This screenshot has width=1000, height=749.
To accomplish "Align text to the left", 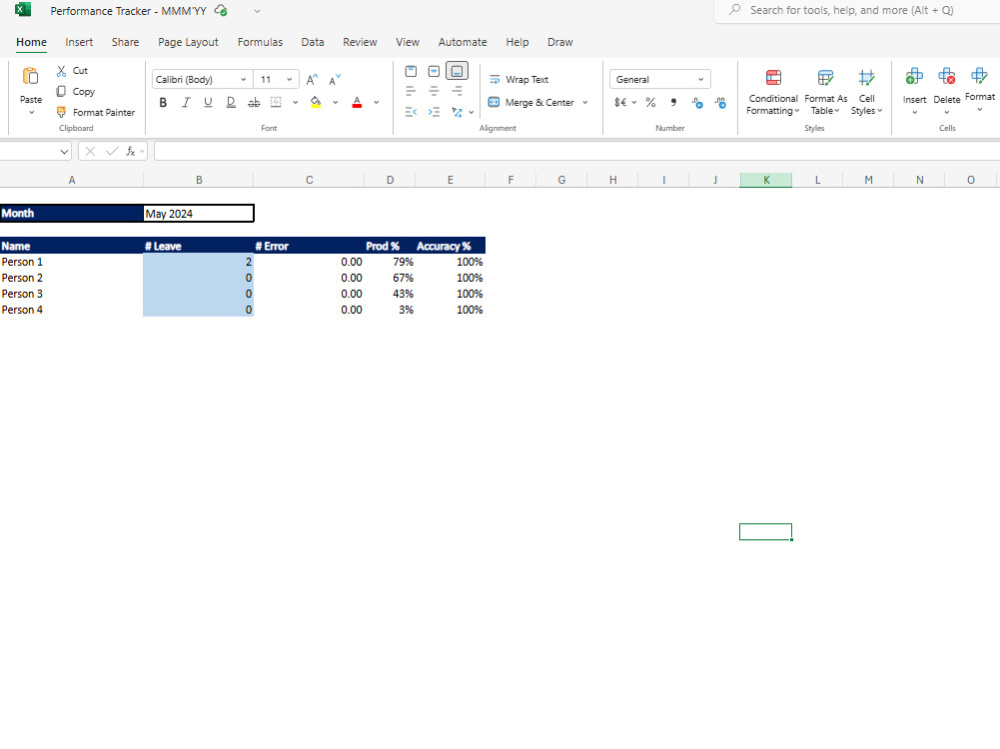I will pyautogui.click(x=411, y=91).
